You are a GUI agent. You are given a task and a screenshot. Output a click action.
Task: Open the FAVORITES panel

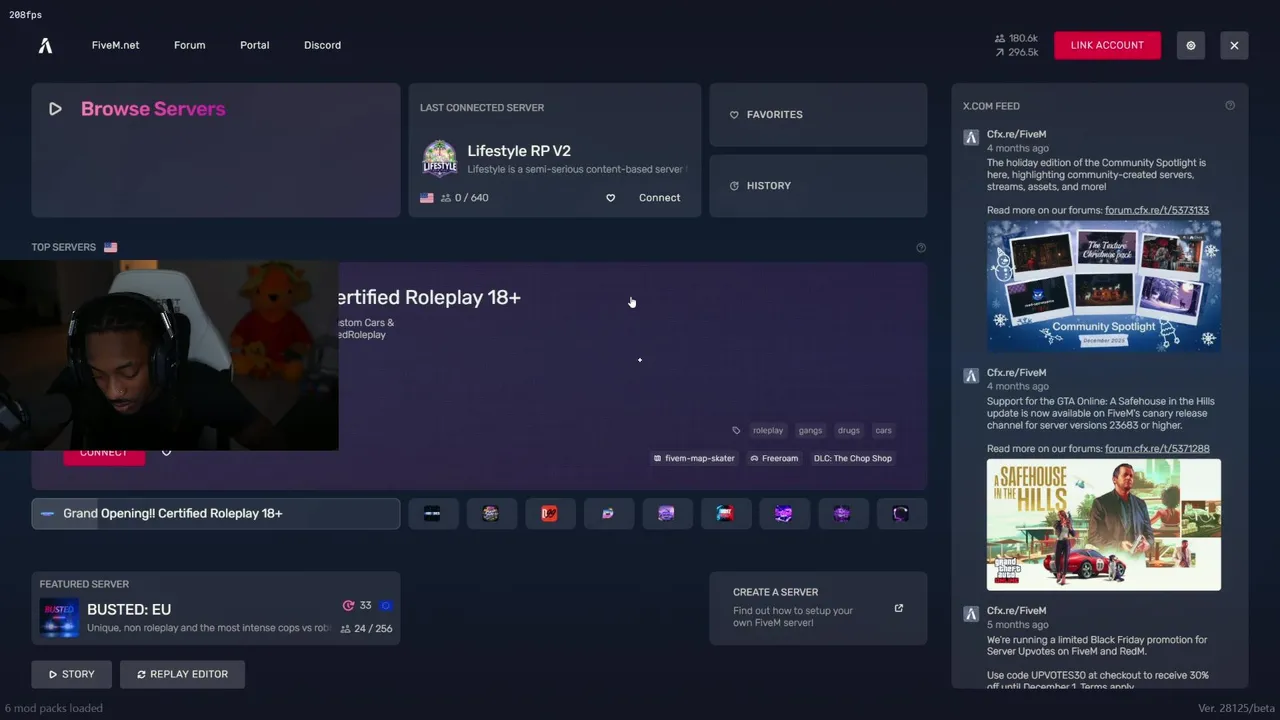pos(818,114)
